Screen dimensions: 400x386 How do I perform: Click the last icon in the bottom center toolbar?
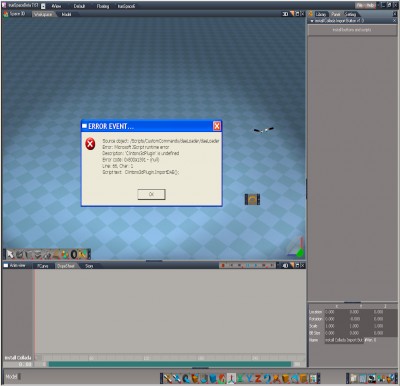[313, 378]
